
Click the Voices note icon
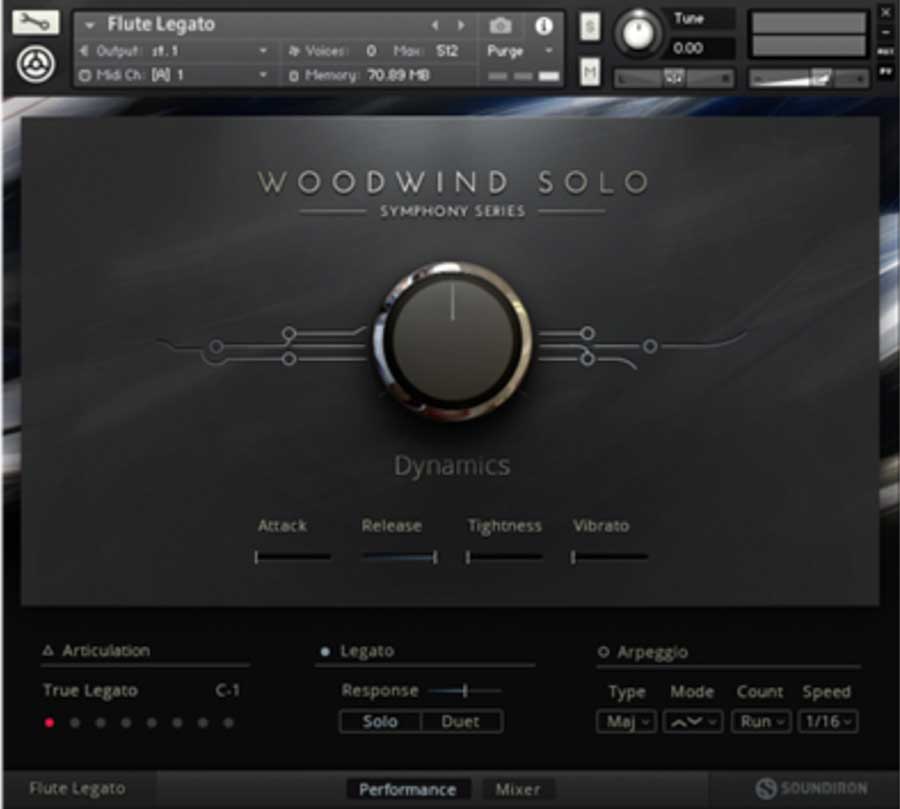(x=294, y=51)
